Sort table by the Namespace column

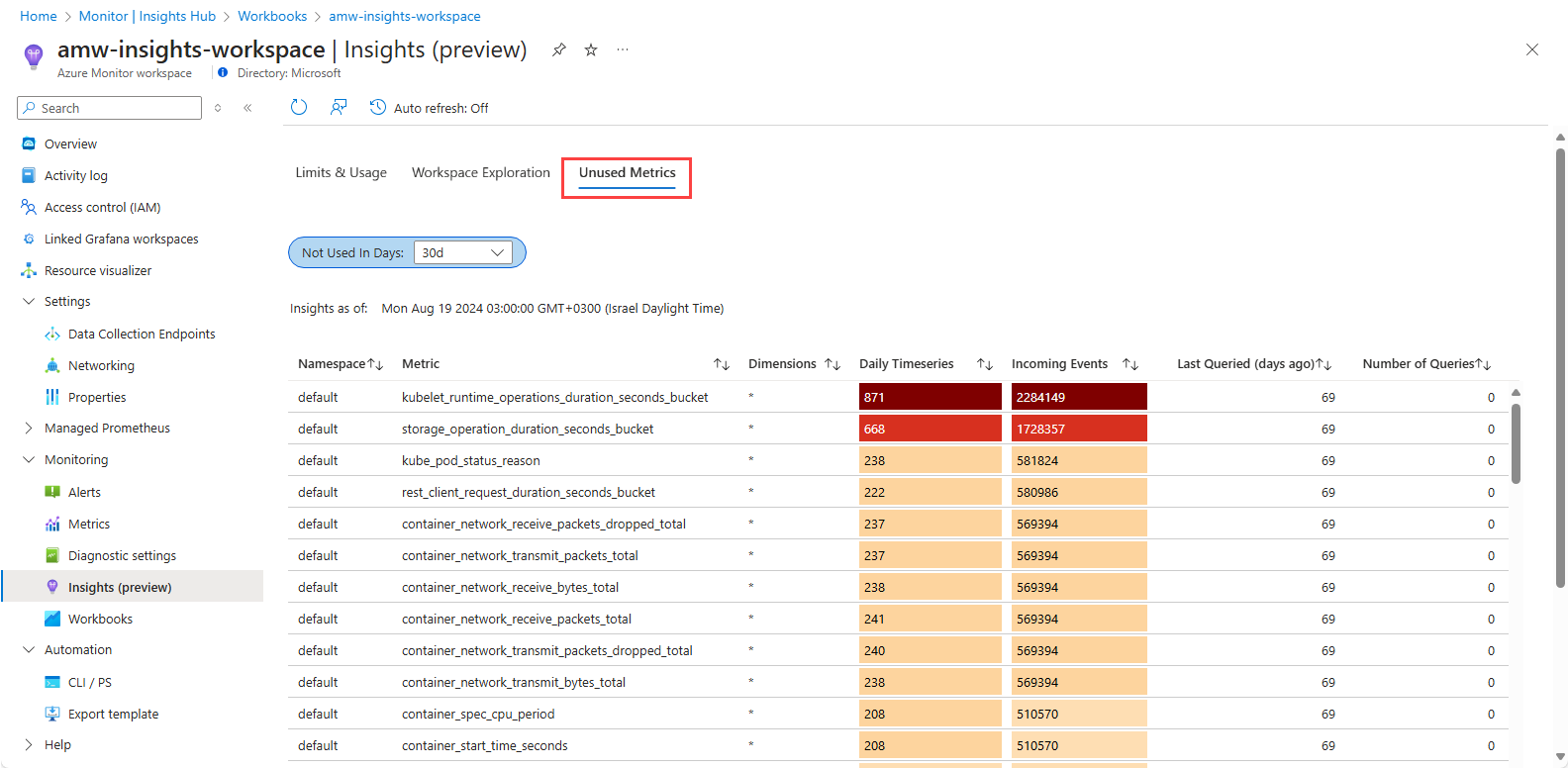point(375,364)
